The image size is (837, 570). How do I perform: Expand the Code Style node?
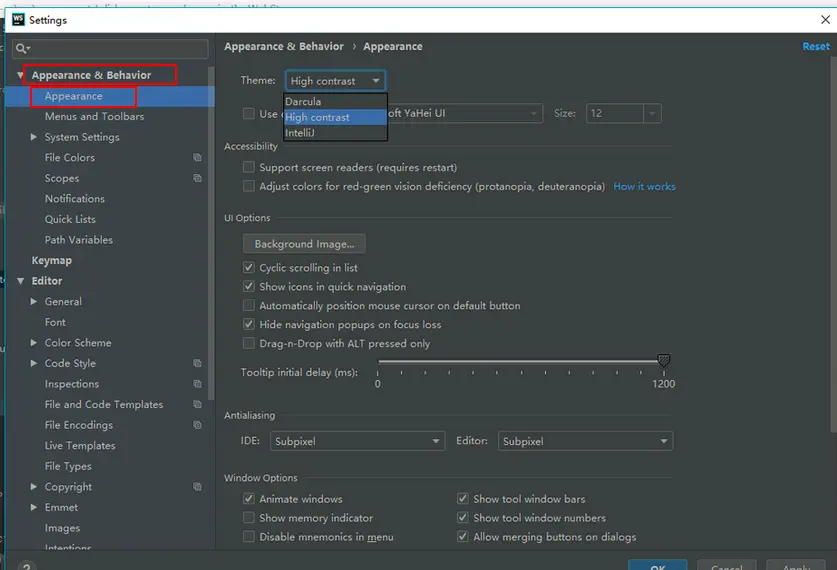tap(34, 363)
